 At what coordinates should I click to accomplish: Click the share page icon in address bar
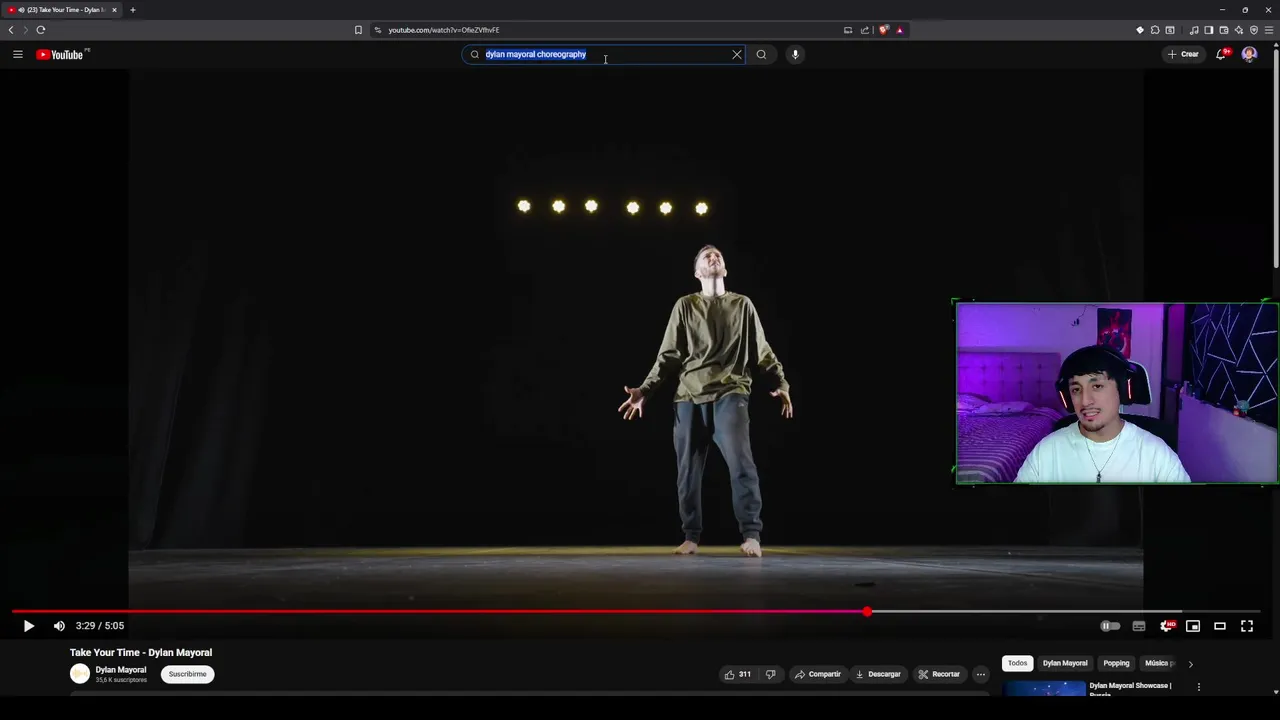[x=865, y=30]
